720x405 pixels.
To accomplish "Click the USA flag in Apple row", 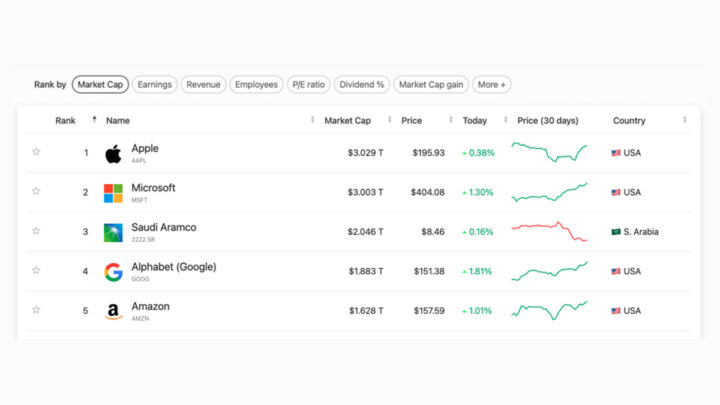I will pyautogui.click(x=616, y=153).
